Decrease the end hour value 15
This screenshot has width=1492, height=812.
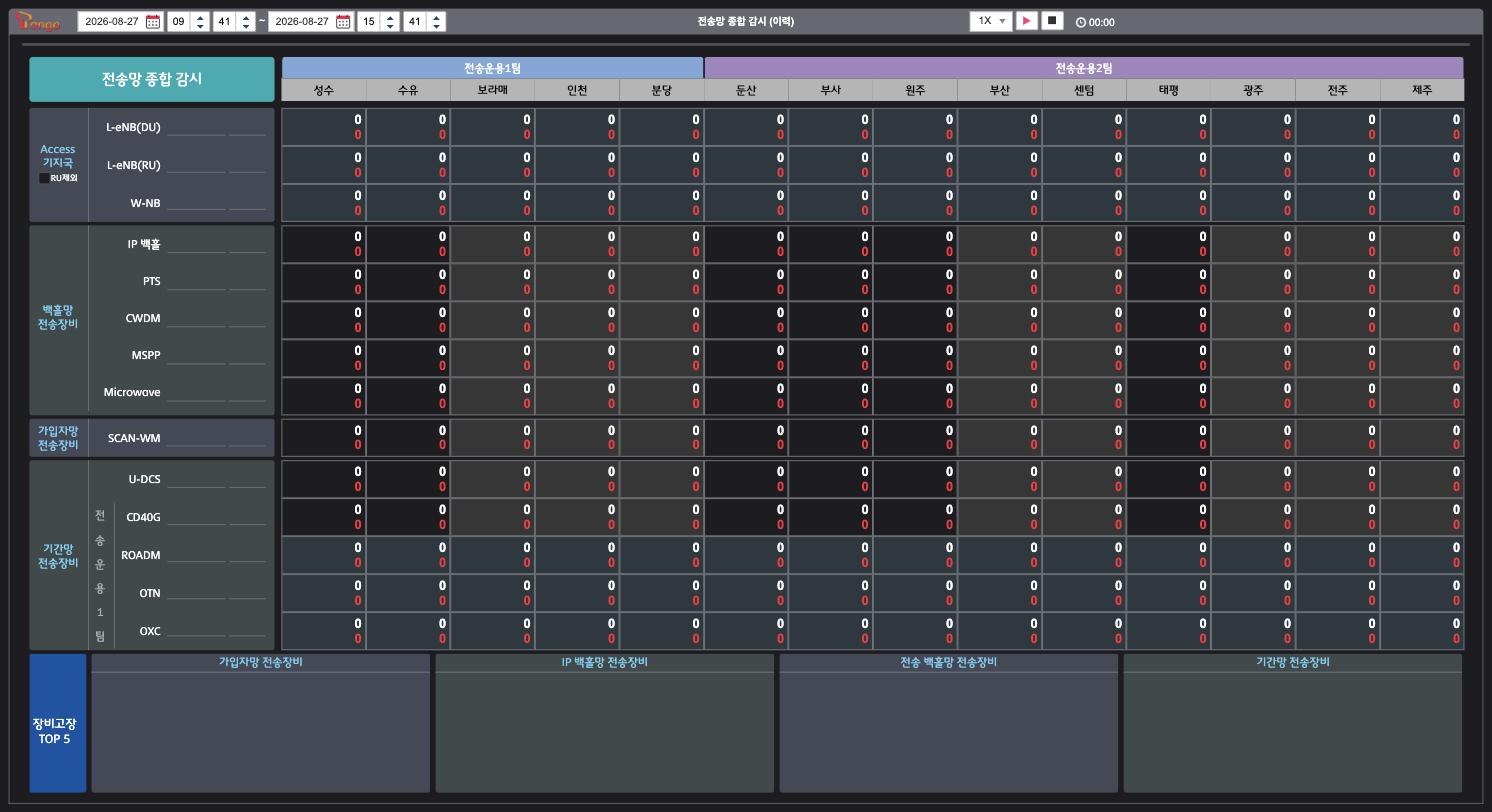[390, 26]
